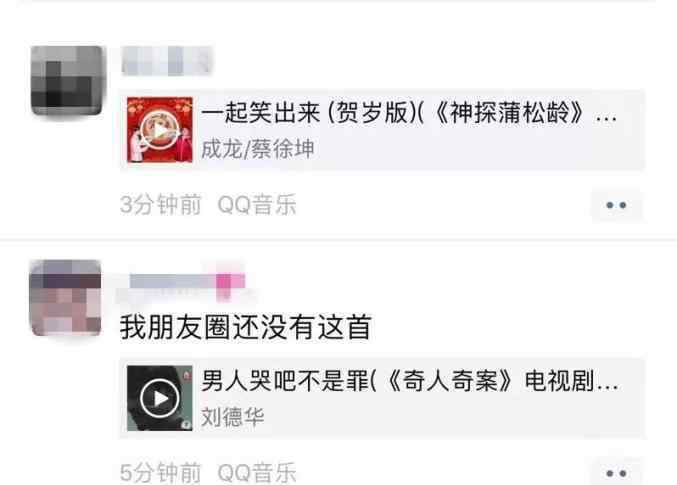
Task: Open the first music share card background
Action: click(x=382, y=130)
